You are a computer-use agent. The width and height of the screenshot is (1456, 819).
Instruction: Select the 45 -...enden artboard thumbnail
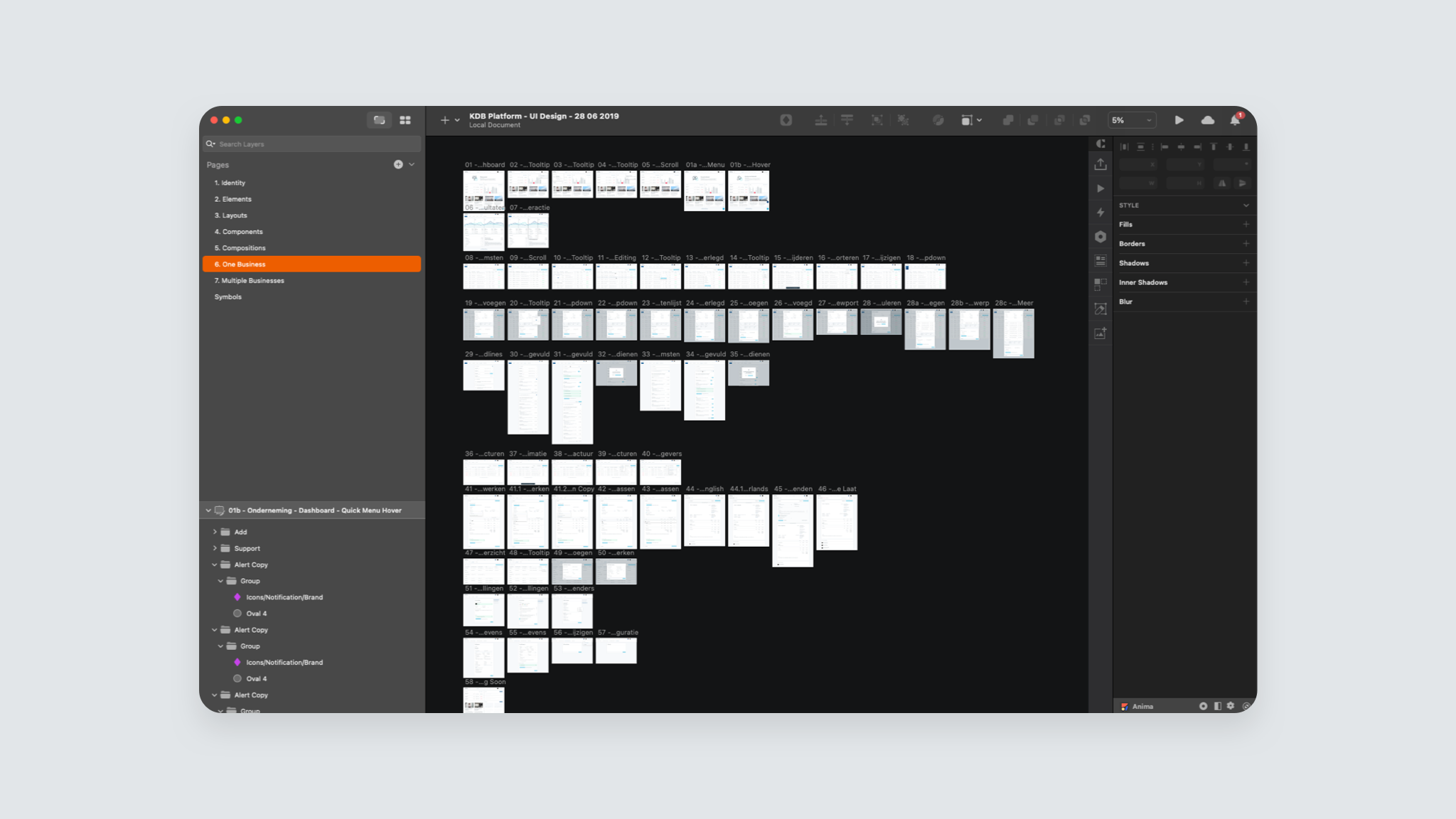click(793, 530)
